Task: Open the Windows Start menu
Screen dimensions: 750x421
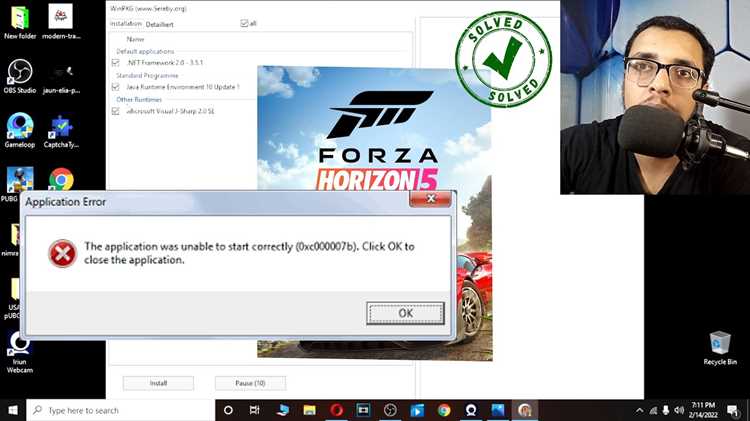Action: pos(13,410)
